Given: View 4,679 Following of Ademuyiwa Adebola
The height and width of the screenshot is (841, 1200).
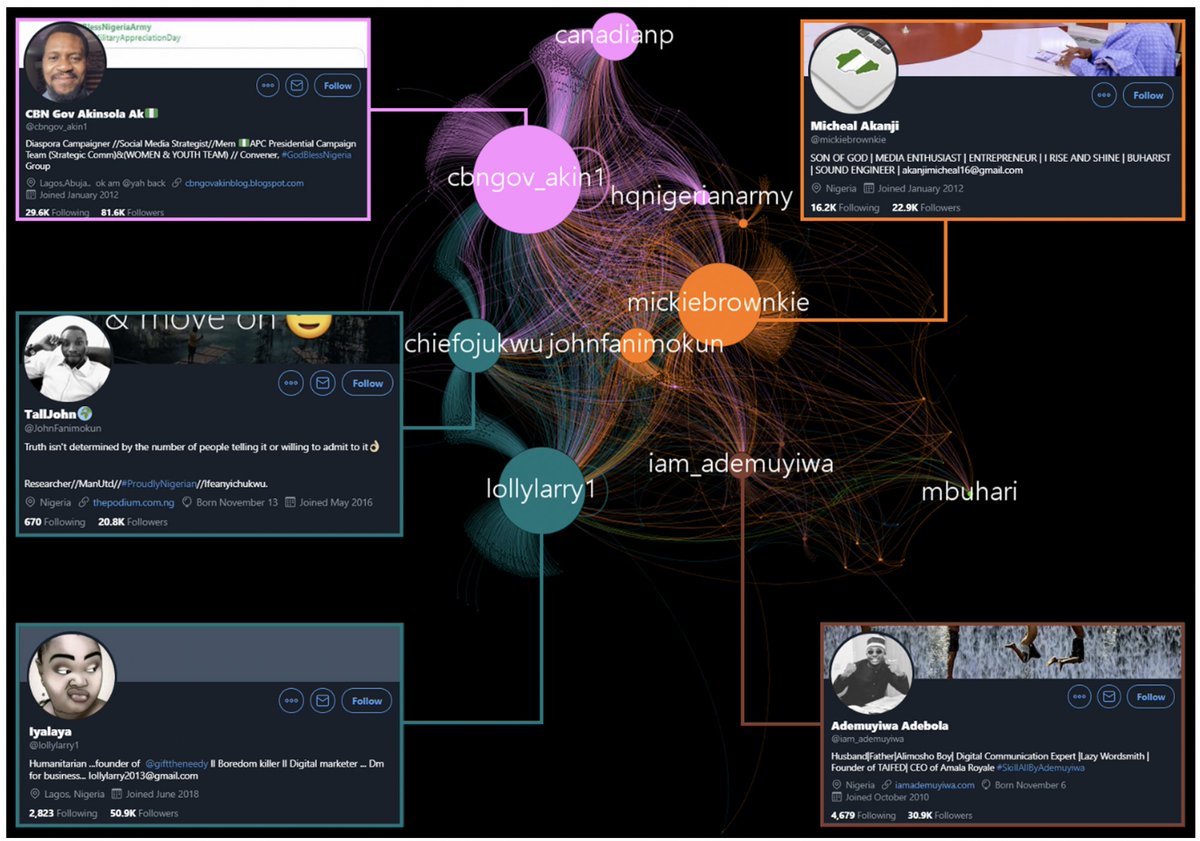Looking at the screenshot, I should pyautogui.click(x=864, y=815).
